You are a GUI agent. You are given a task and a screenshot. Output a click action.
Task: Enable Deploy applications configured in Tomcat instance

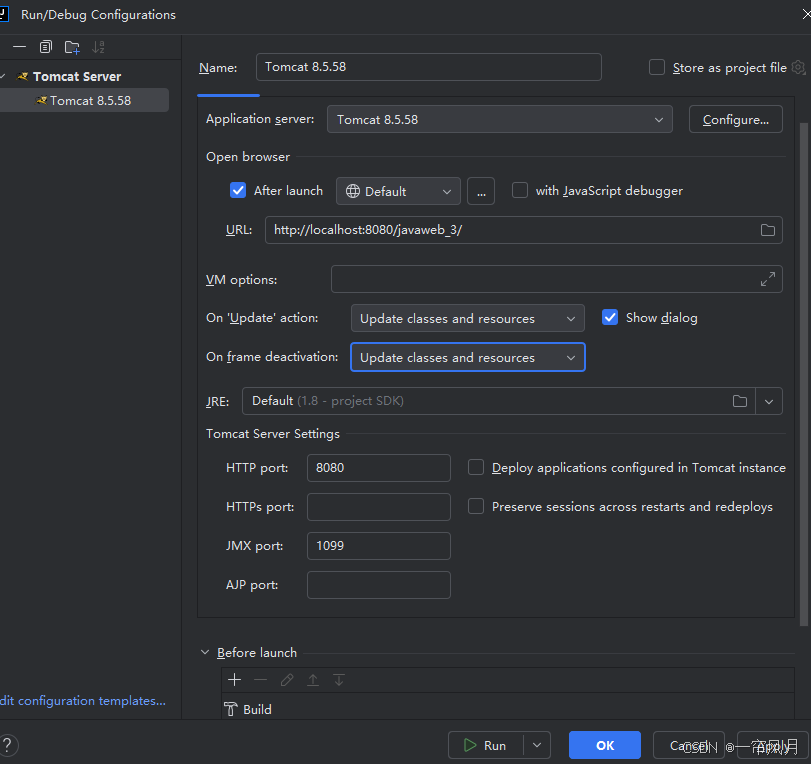476,467
